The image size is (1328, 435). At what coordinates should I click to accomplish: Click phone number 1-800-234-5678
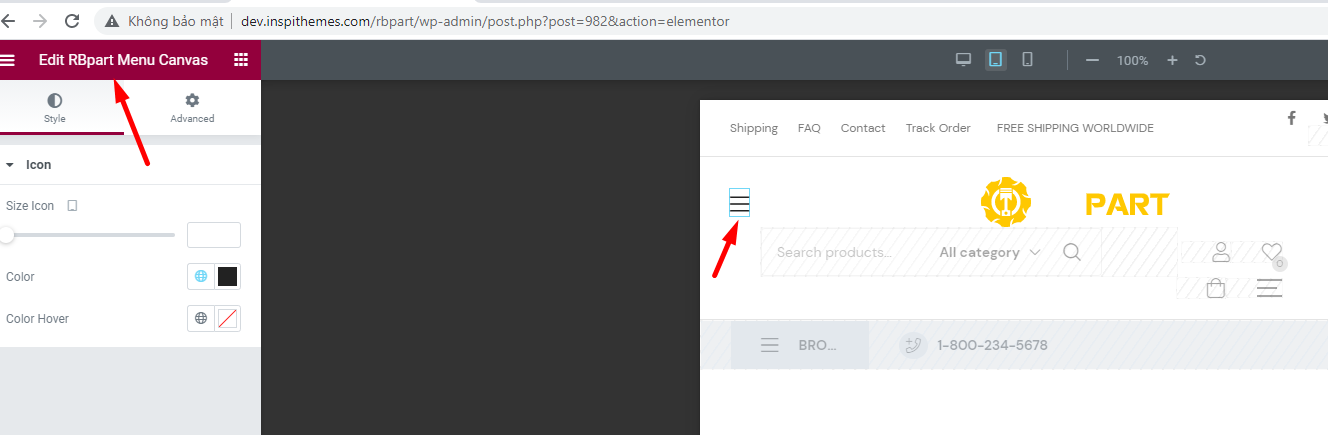click(x=992, y=345)
